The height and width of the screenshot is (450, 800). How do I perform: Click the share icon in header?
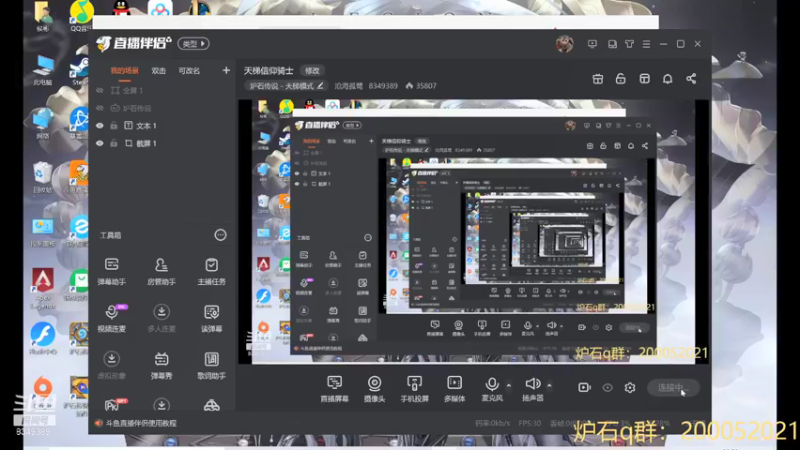[691, 79]
